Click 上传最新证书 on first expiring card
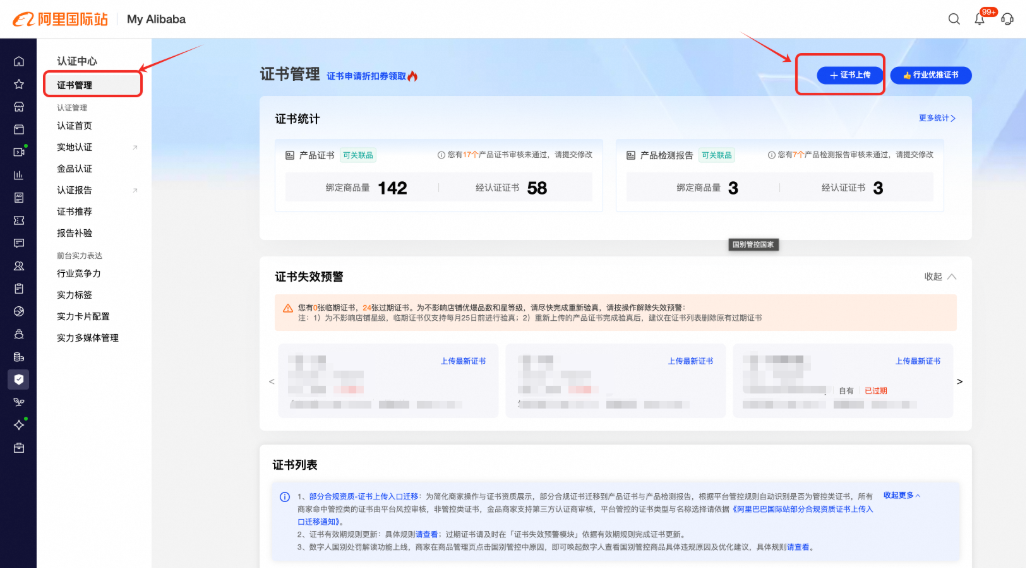This screenshot has height=568, width=1026. pyautogui.click(x=463, y=361)
